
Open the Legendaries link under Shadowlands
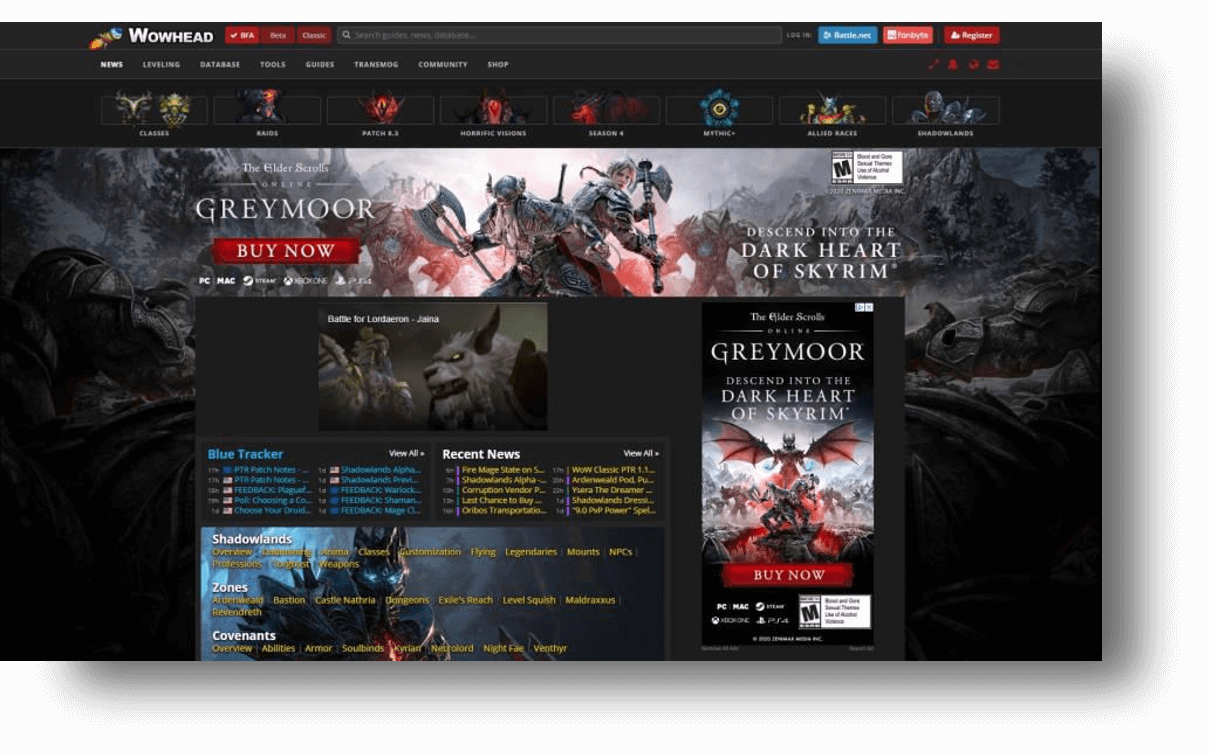531,552
